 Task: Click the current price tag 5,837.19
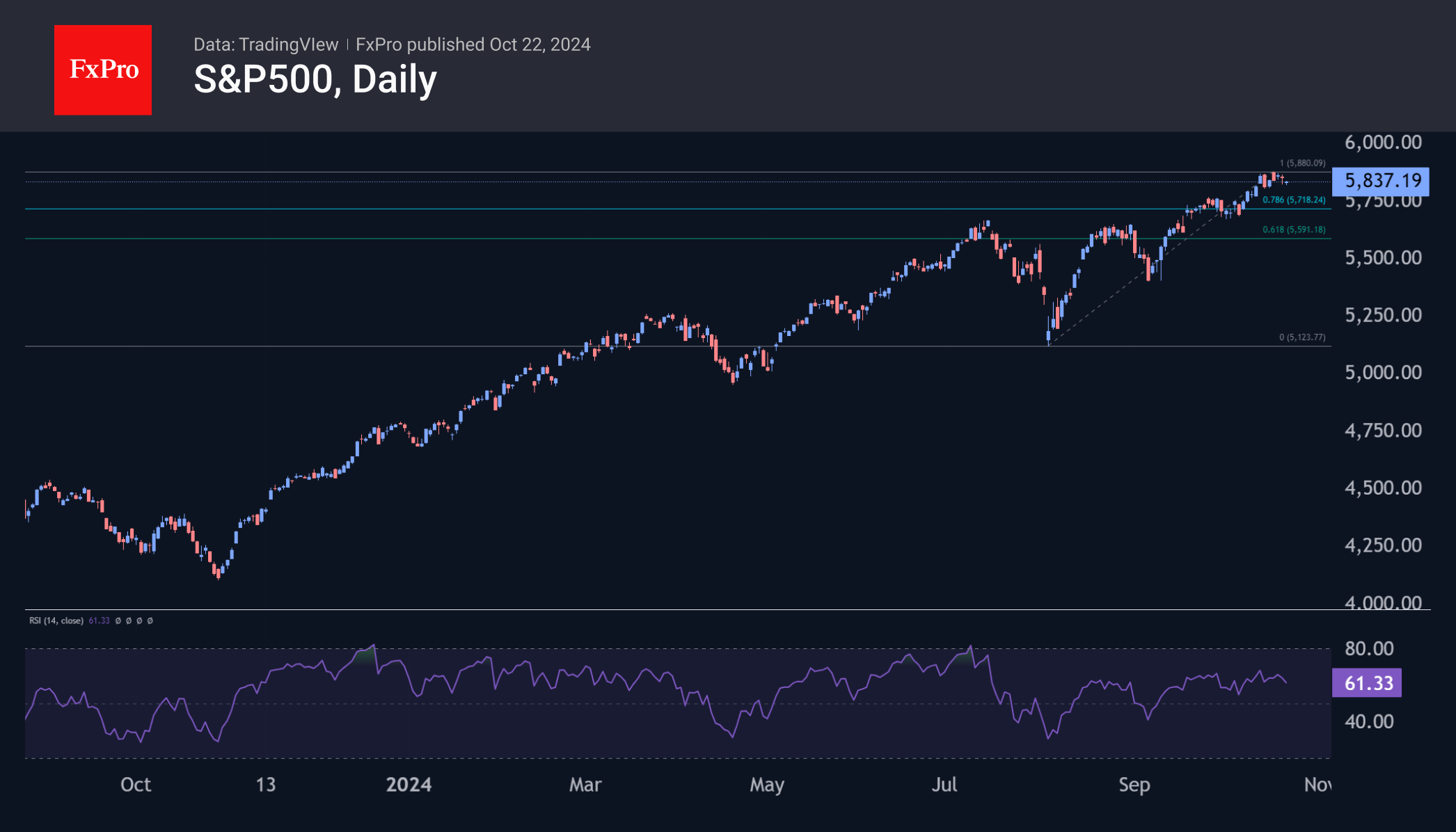(1380, 181)
